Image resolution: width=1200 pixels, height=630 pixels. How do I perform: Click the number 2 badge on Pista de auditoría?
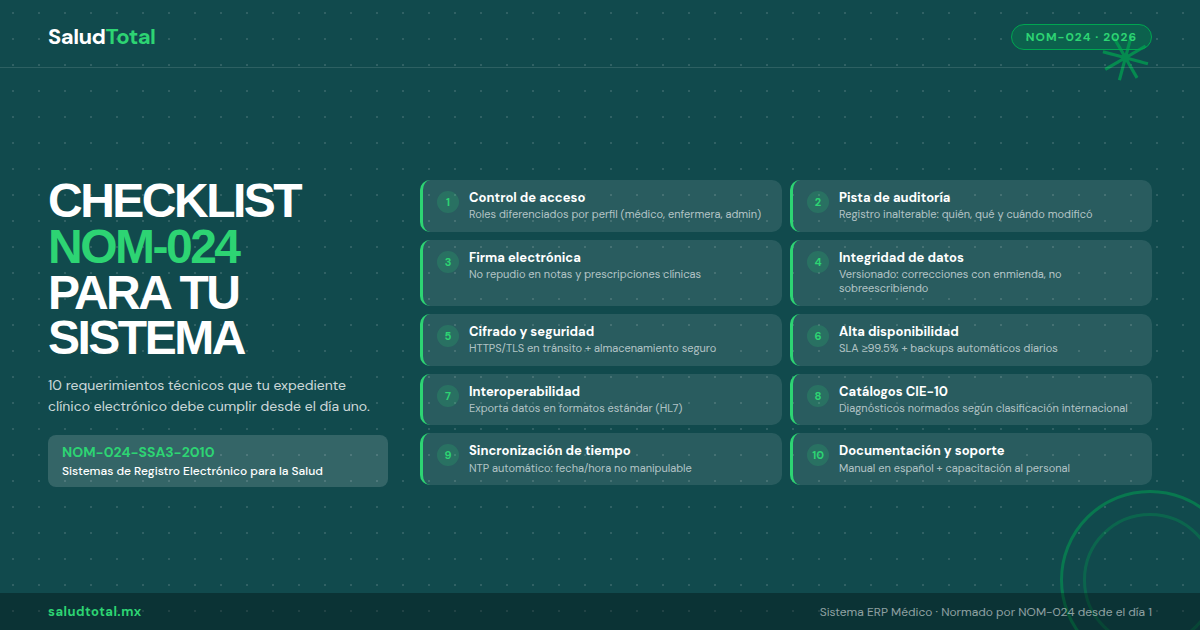tap(817, 202)
